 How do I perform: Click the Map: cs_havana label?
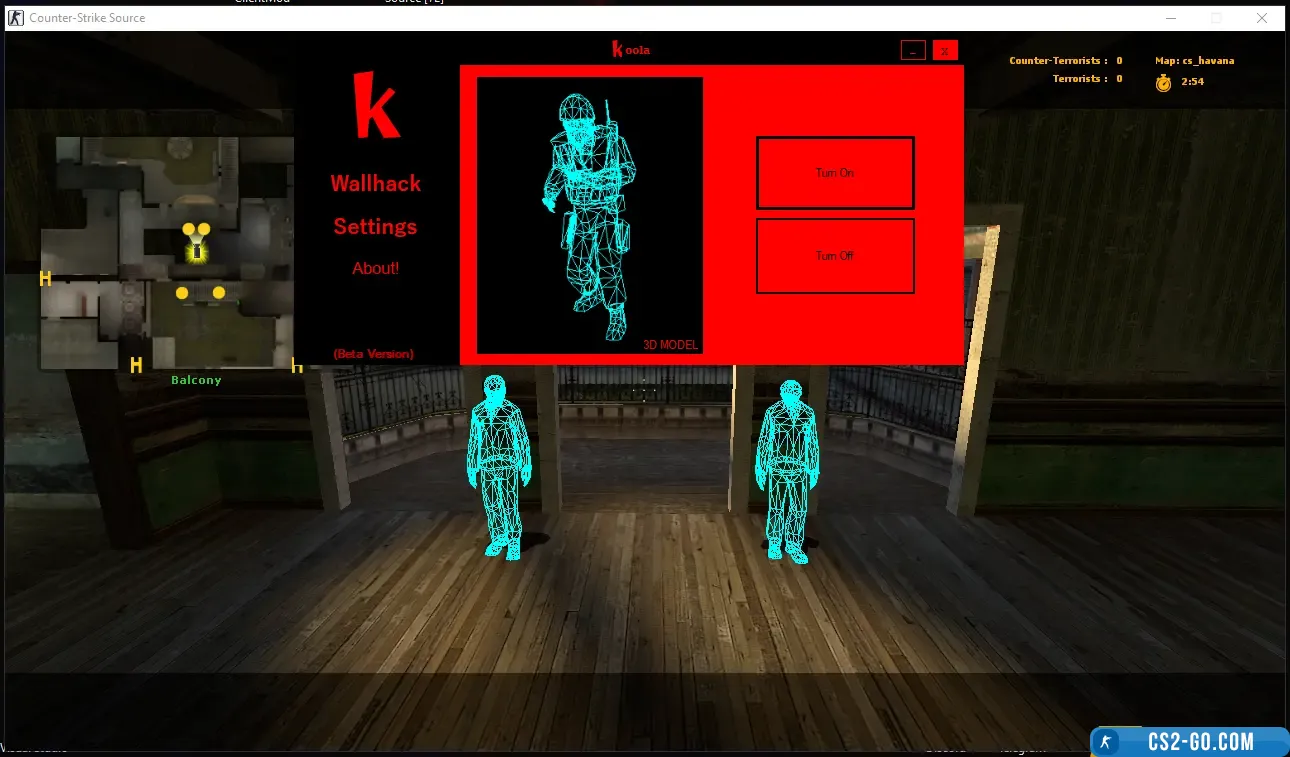[x=1194, y=61]
